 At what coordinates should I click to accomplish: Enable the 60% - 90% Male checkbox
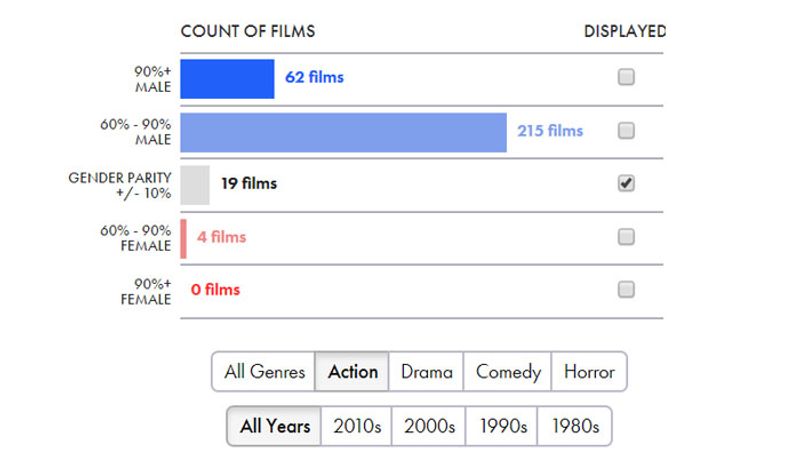[x=626, y=131]
